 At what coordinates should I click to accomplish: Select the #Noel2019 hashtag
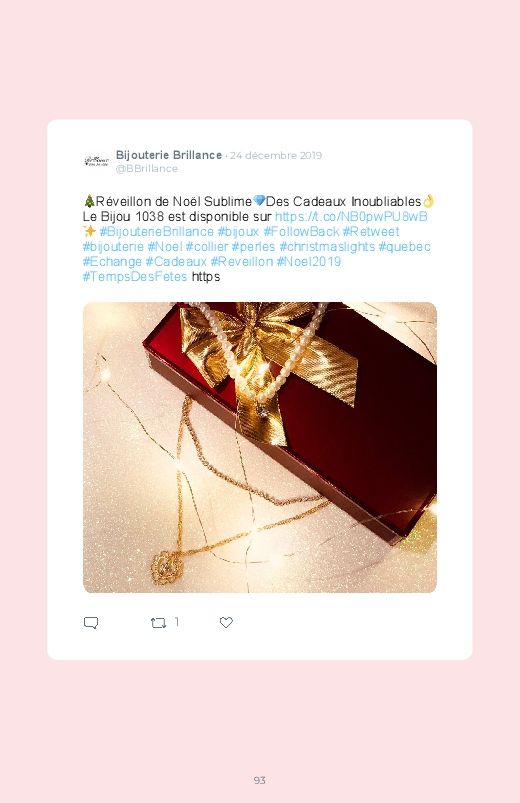coord(309,262)
